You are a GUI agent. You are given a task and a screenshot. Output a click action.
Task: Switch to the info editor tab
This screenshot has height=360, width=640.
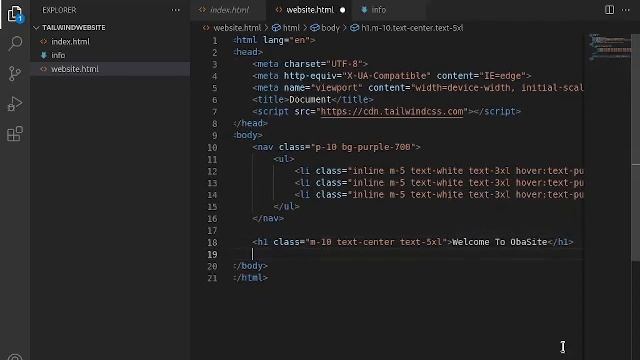click(378, 10)
